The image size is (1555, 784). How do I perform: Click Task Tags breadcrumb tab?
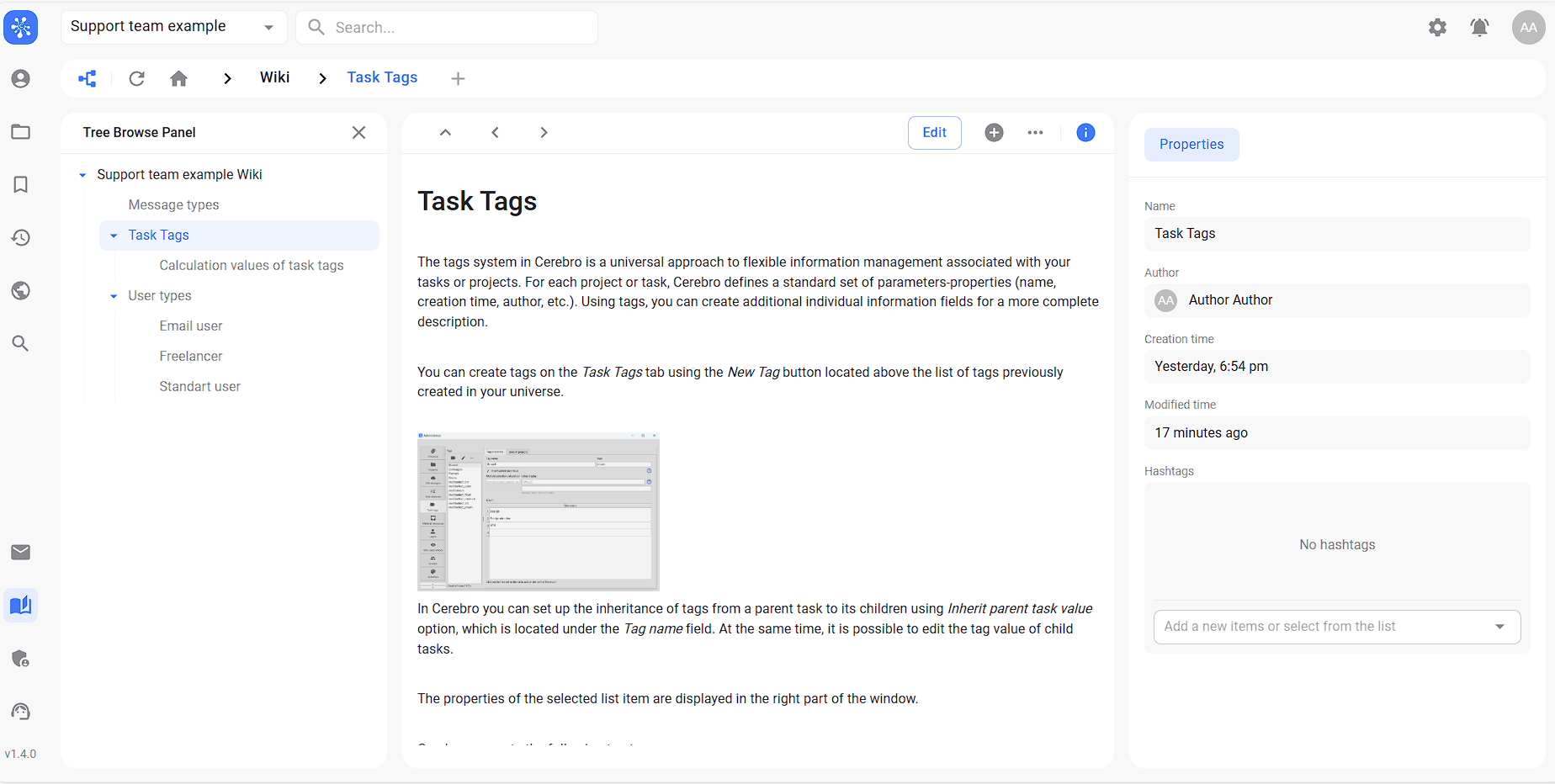(382, 77)
